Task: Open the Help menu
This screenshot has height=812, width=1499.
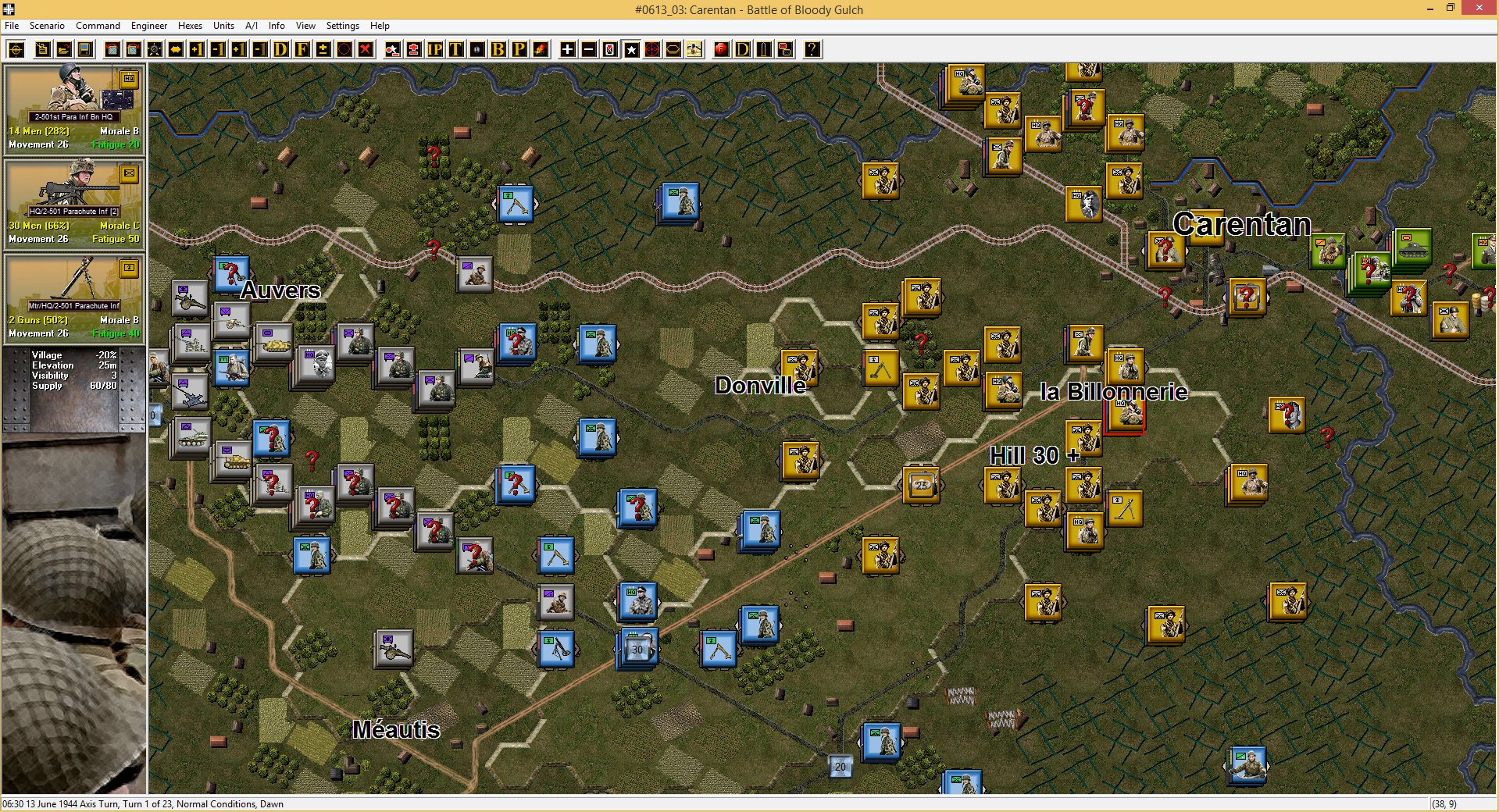Action: pos(380,26)
